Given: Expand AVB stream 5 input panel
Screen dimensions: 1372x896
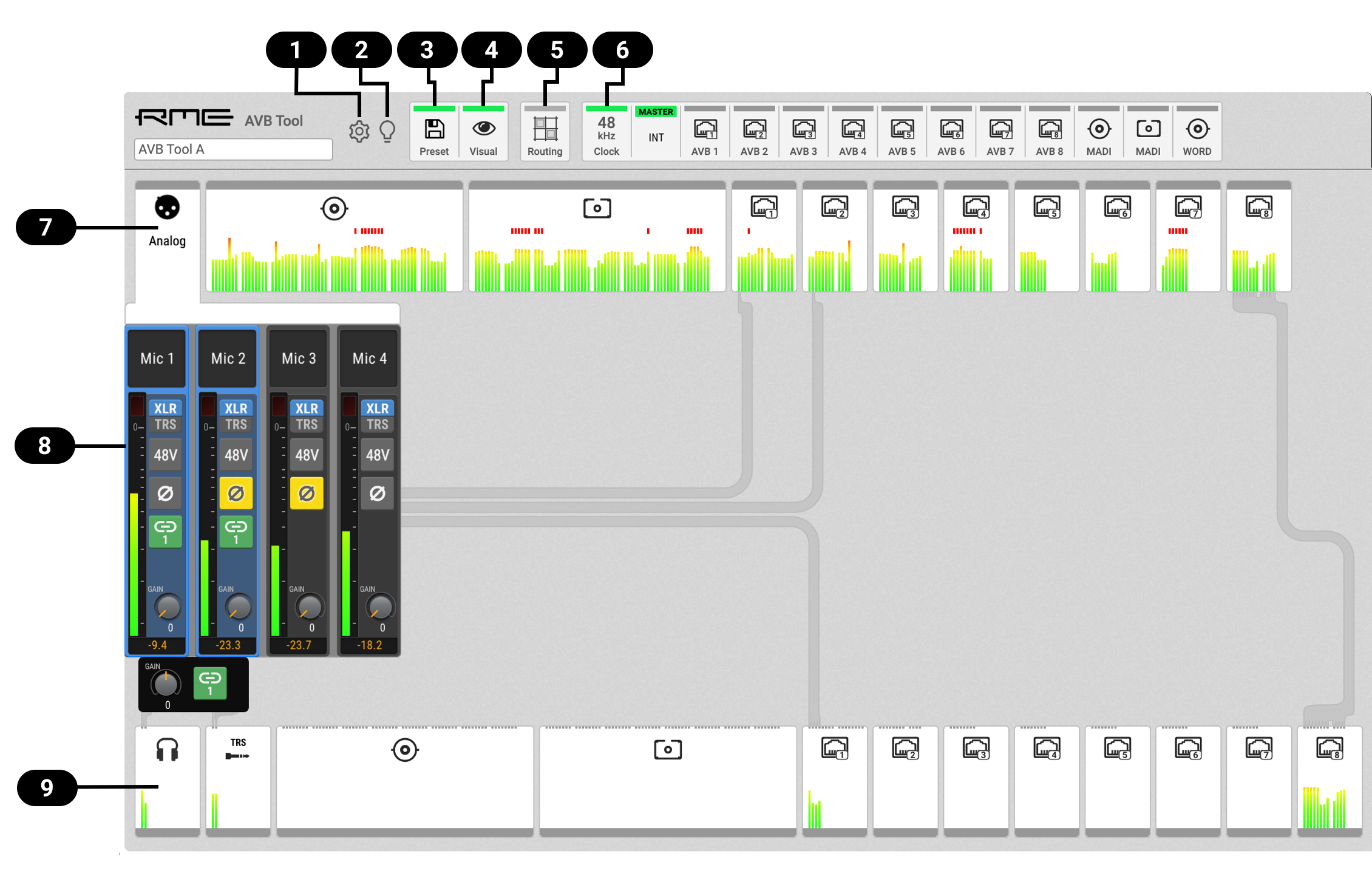Looking at the screenshot, I should (x=1047, y=236).
